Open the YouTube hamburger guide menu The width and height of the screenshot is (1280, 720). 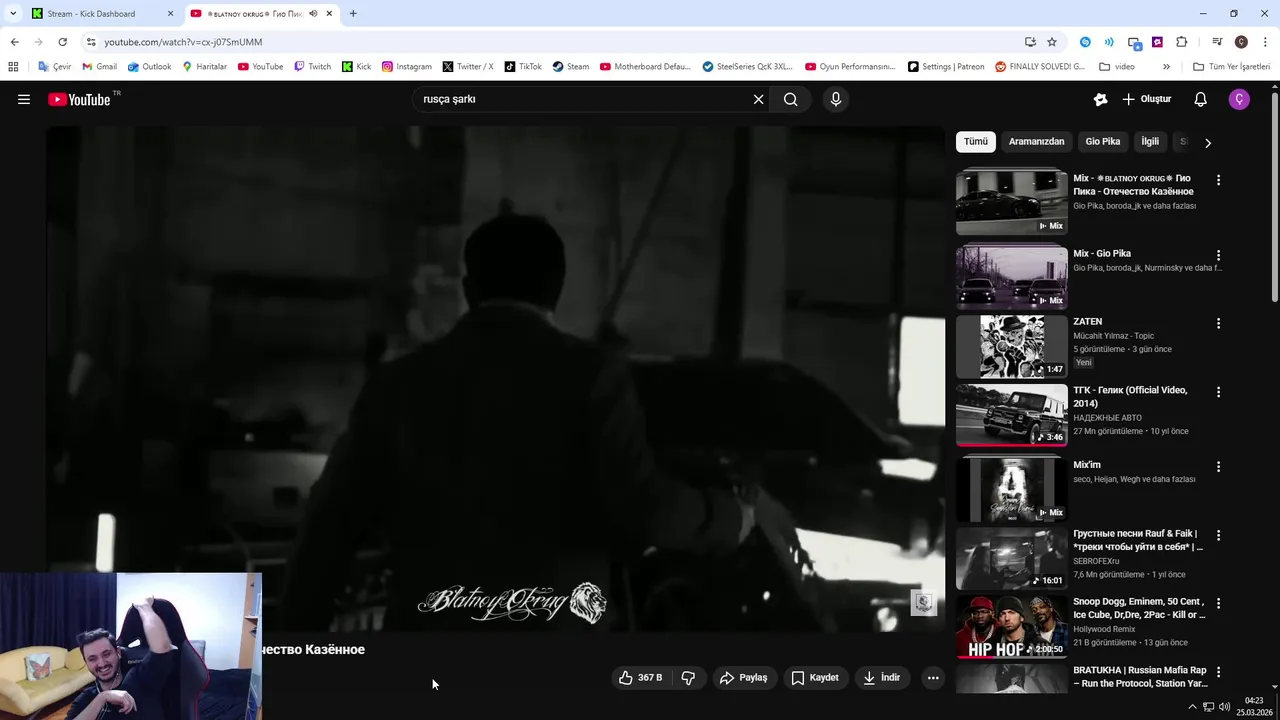tap(24, 99)
